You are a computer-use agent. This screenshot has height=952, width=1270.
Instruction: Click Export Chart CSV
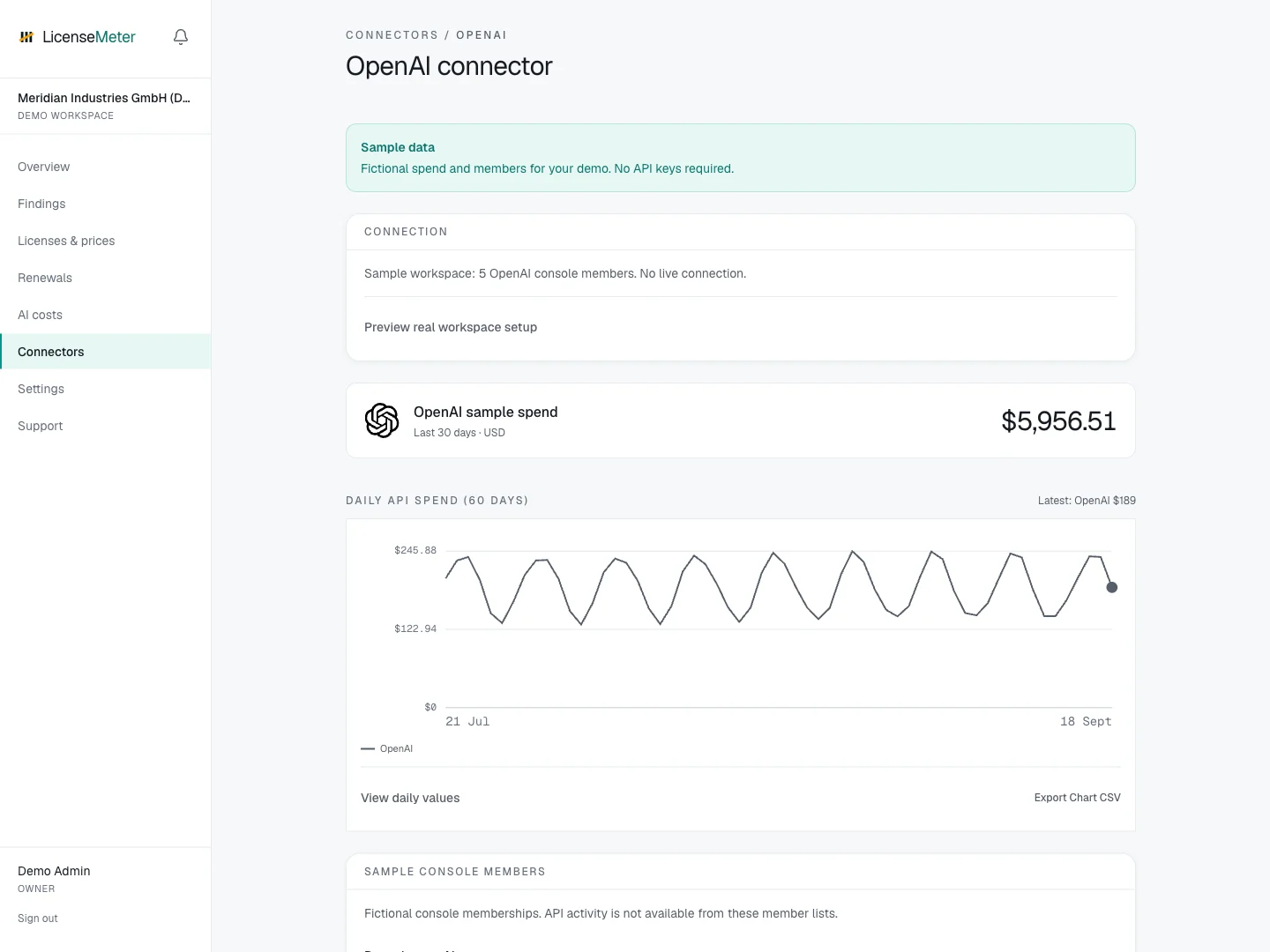(1077, 798)
